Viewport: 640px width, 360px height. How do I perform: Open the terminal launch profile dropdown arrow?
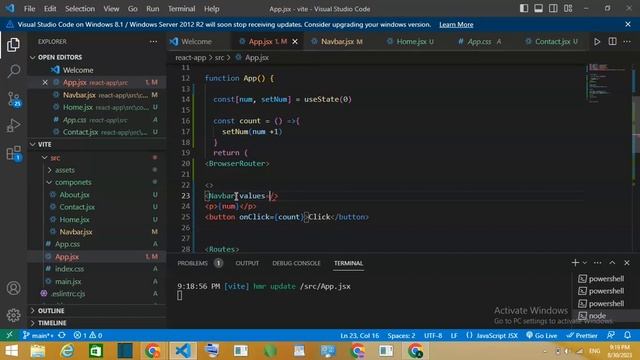coord(585,263)
